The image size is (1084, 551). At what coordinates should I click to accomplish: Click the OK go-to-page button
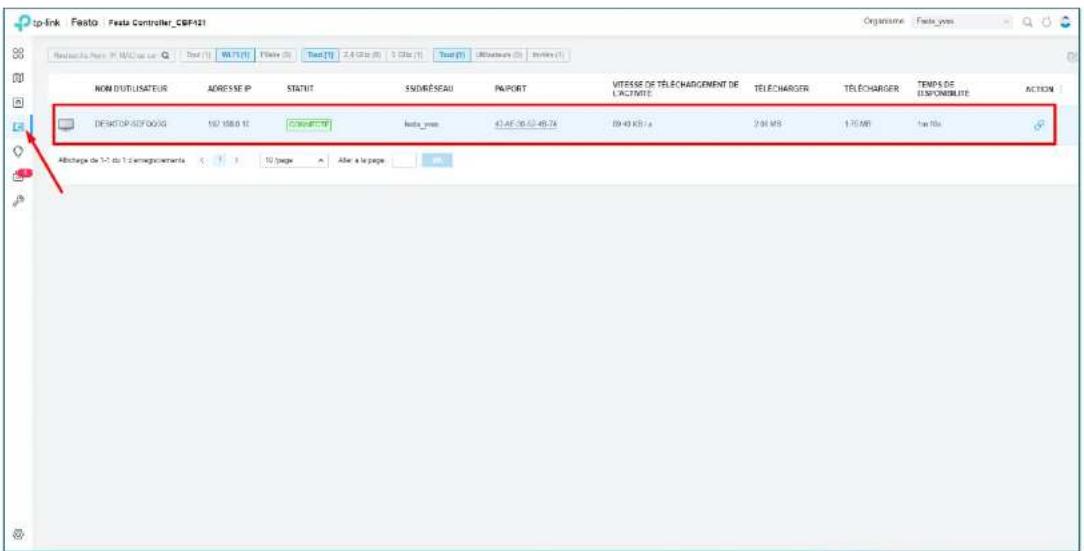tap(437, 160)
